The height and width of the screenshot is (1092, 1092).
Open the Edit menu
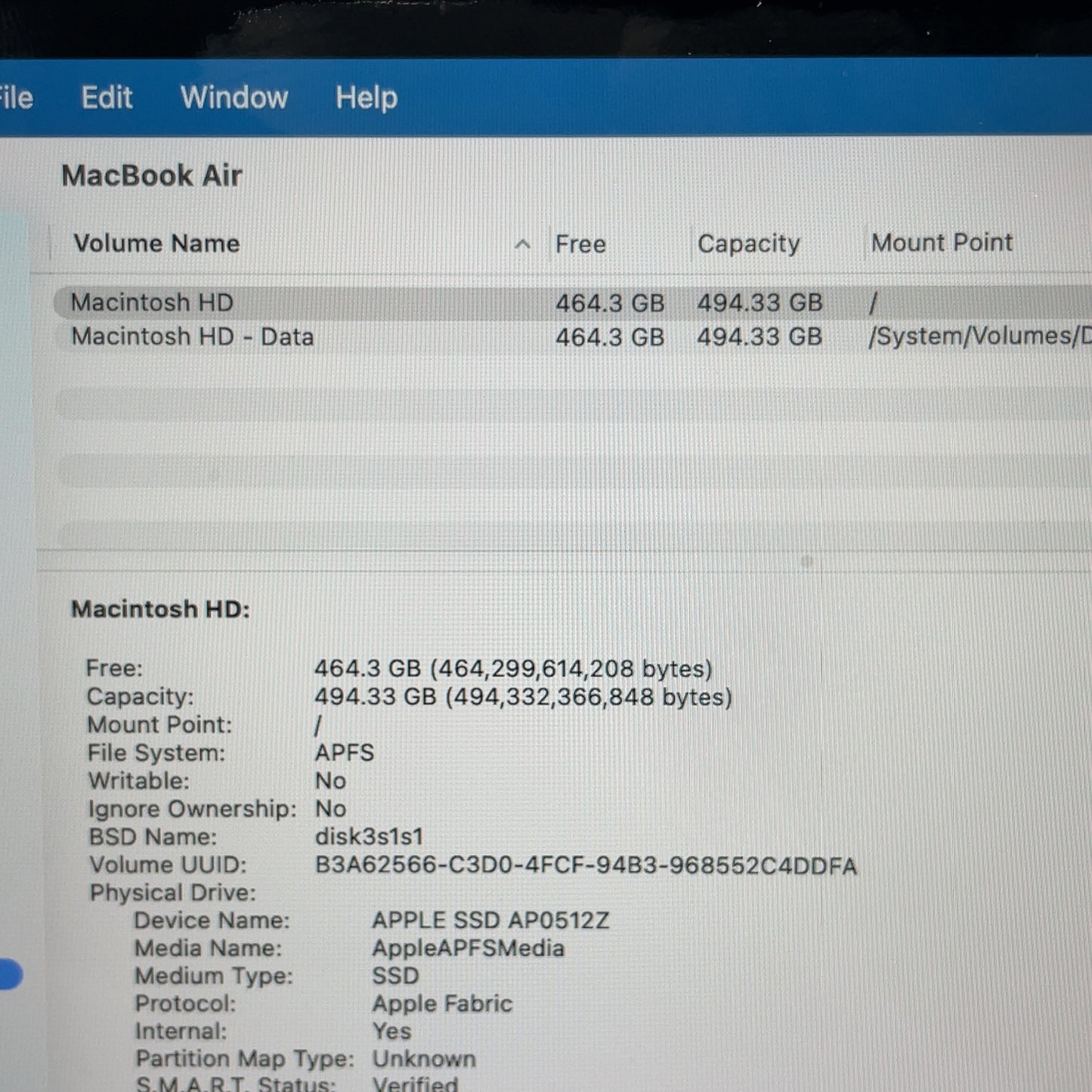click(x=107, y=97)
